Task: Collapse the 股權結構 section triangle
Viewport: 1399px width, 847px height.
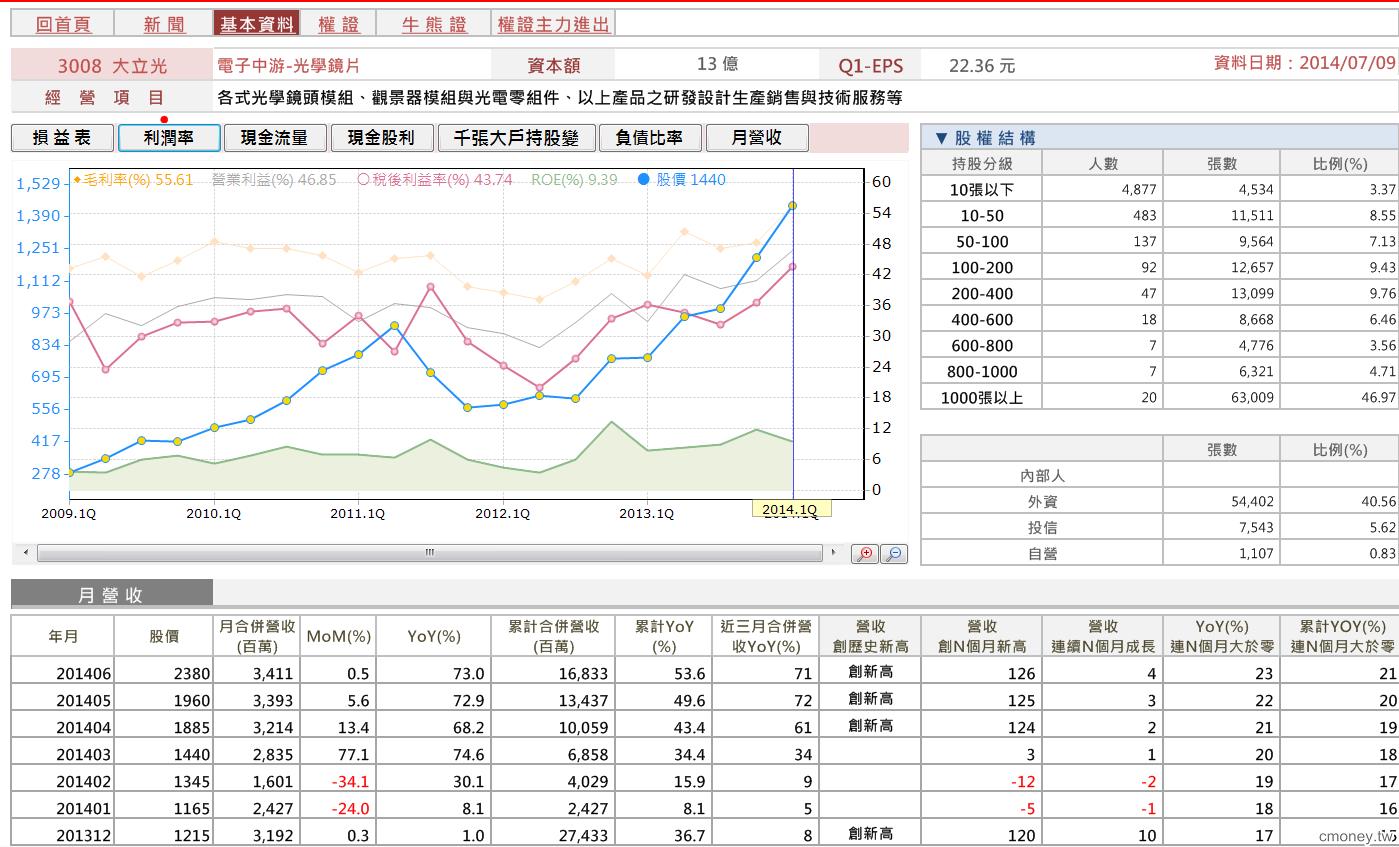Action: point(940,138)
